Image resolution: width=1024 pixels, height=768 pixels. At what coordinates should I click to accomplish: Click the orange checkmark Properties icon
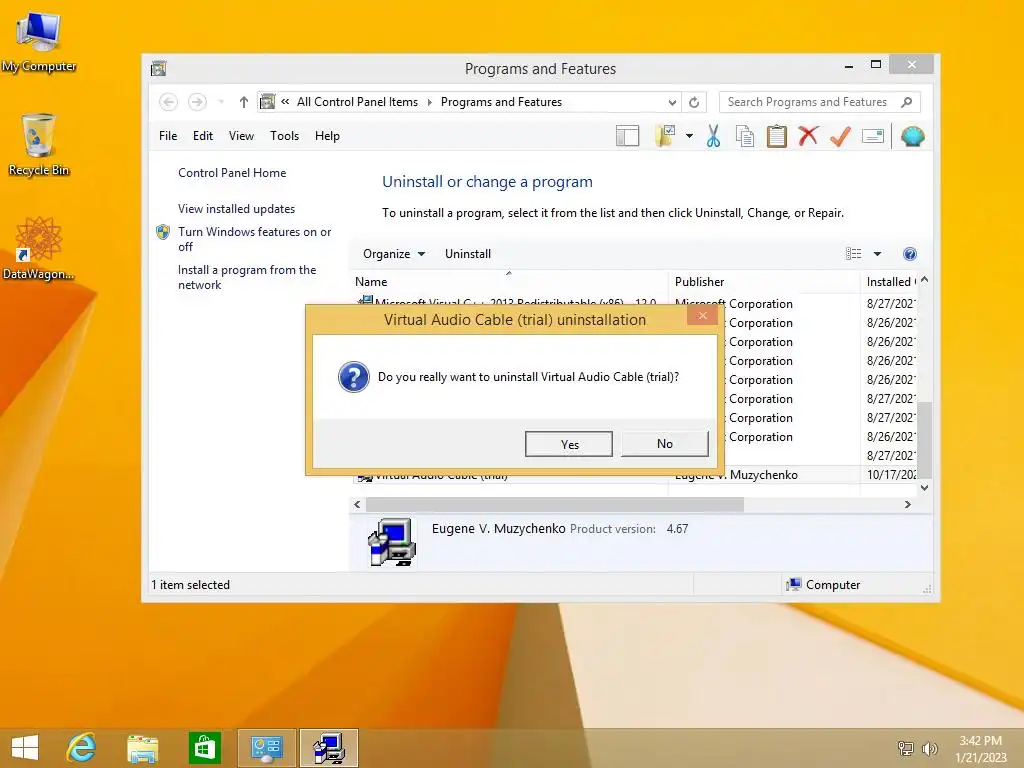pyautogui.click(x=840, y=136)
